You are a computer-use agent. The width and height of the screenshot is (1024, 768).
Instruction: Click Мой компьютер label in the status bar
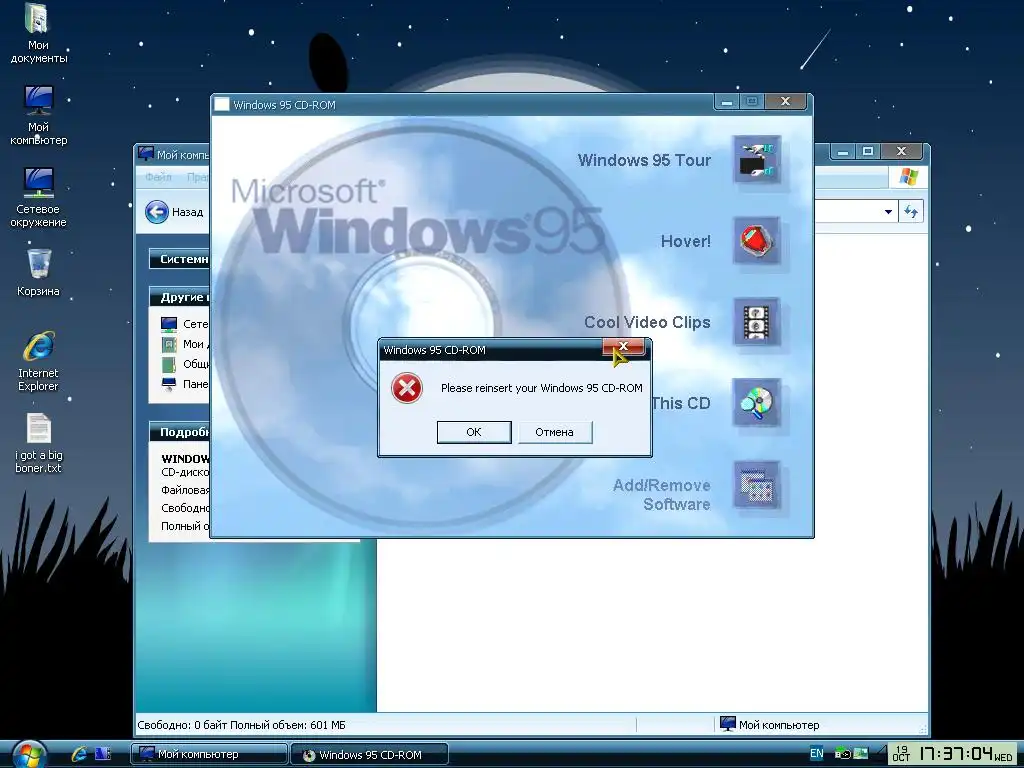778,725
